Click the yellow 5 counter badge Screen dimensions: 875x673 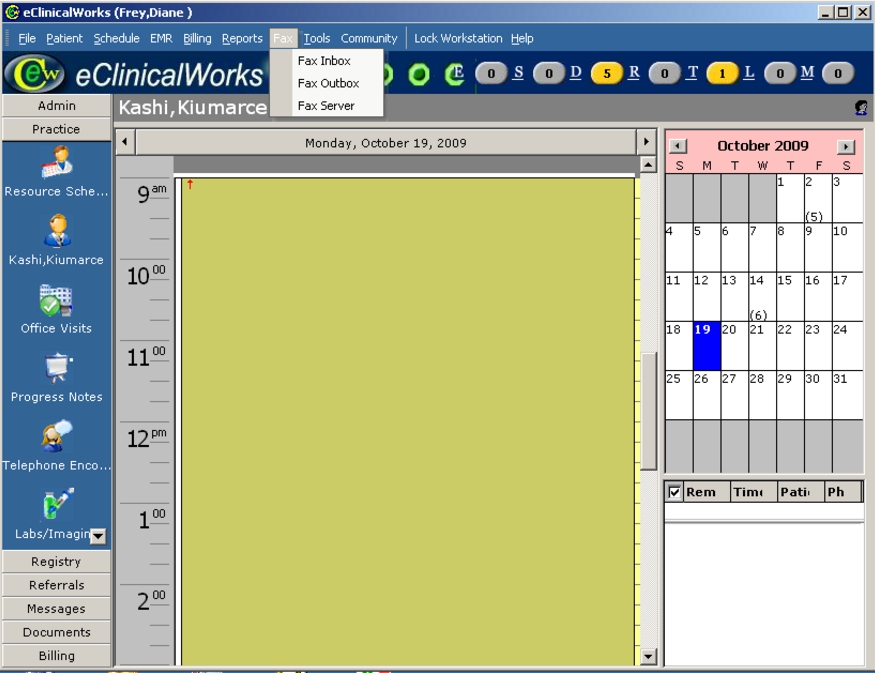[607, 73]
